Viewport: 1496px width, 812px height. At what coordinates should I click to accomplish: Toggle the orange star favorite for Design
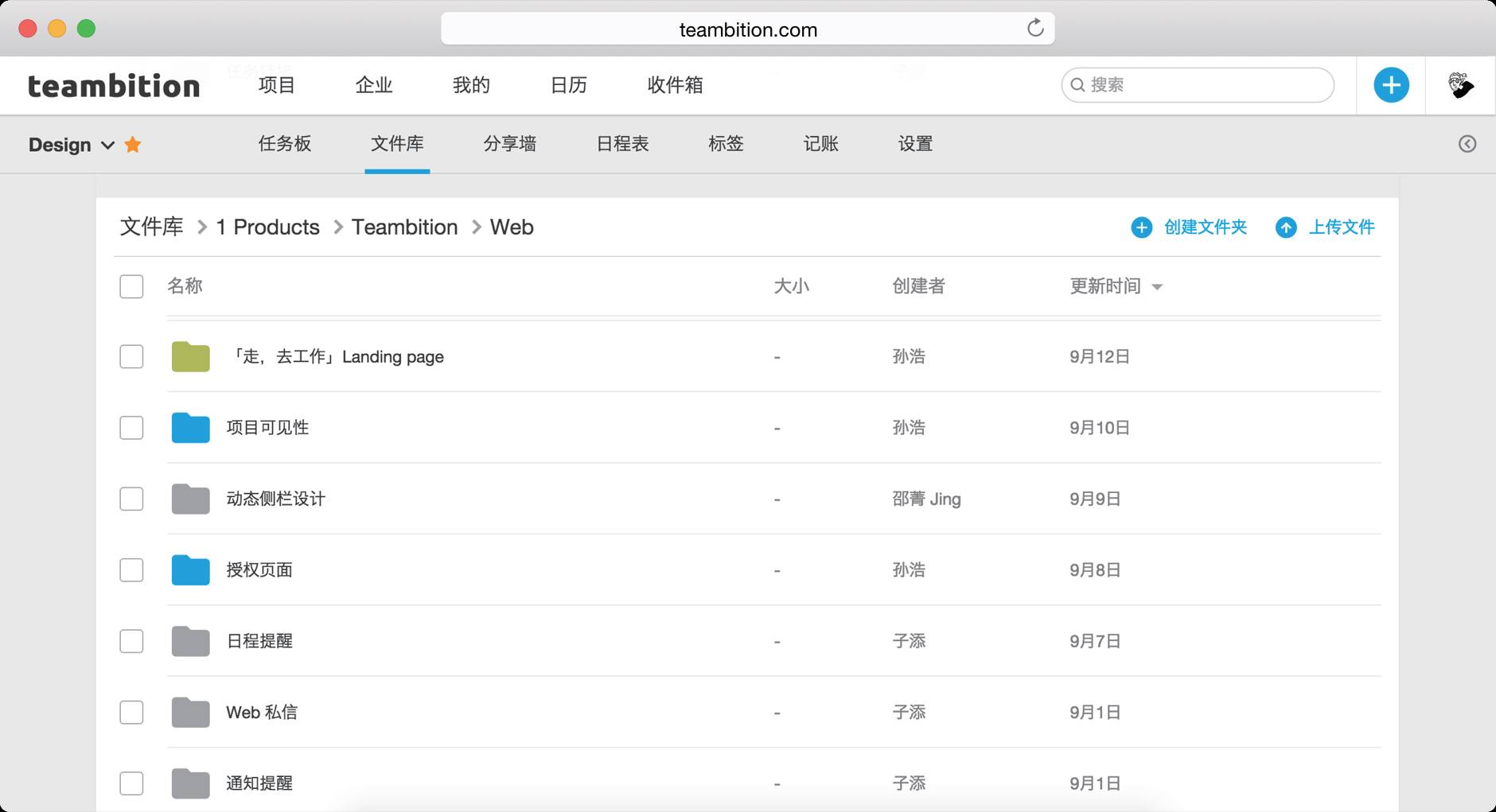tap(133, 144)
